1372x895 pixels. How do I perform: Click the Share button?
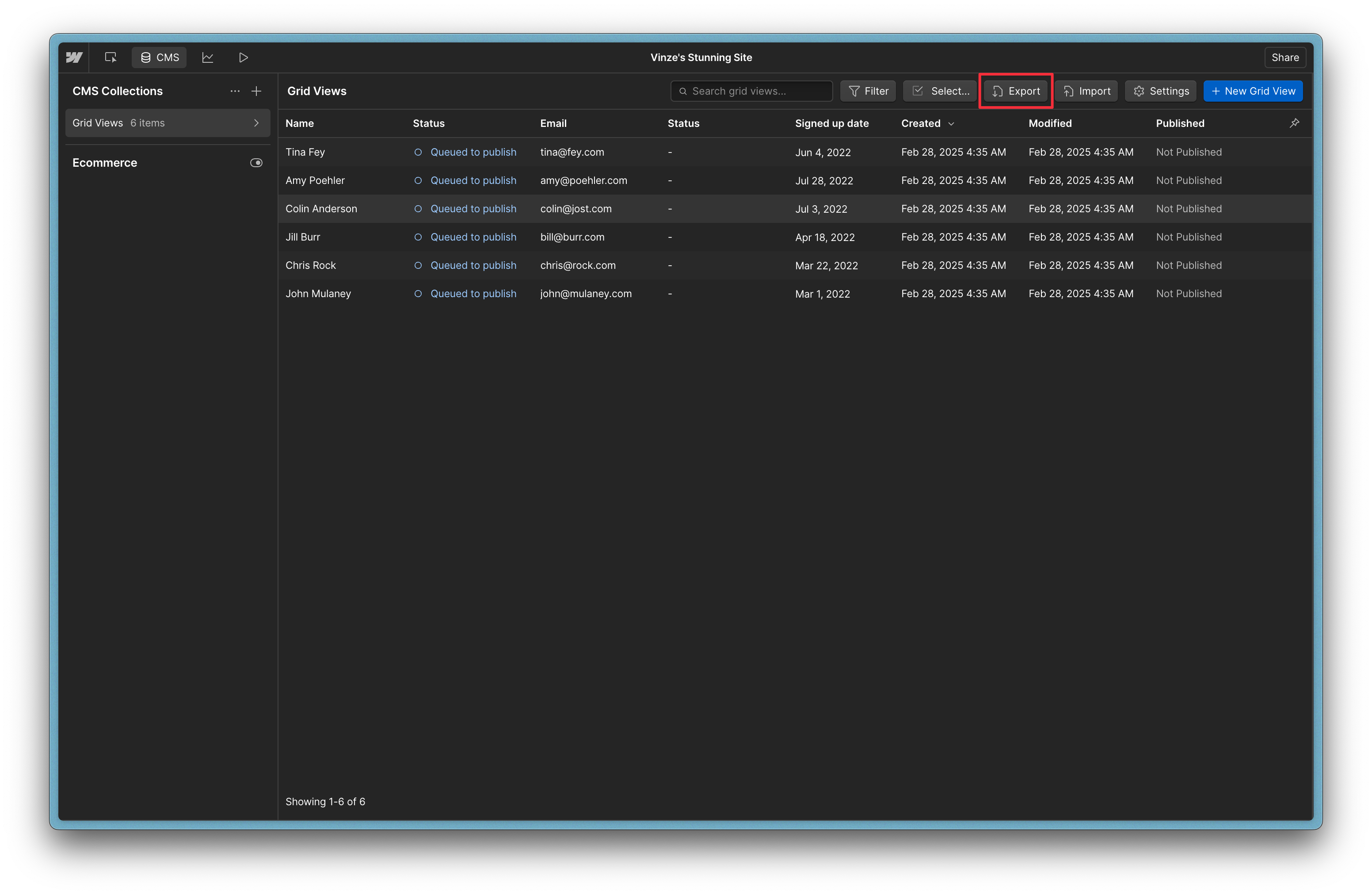click(1284, 57)
